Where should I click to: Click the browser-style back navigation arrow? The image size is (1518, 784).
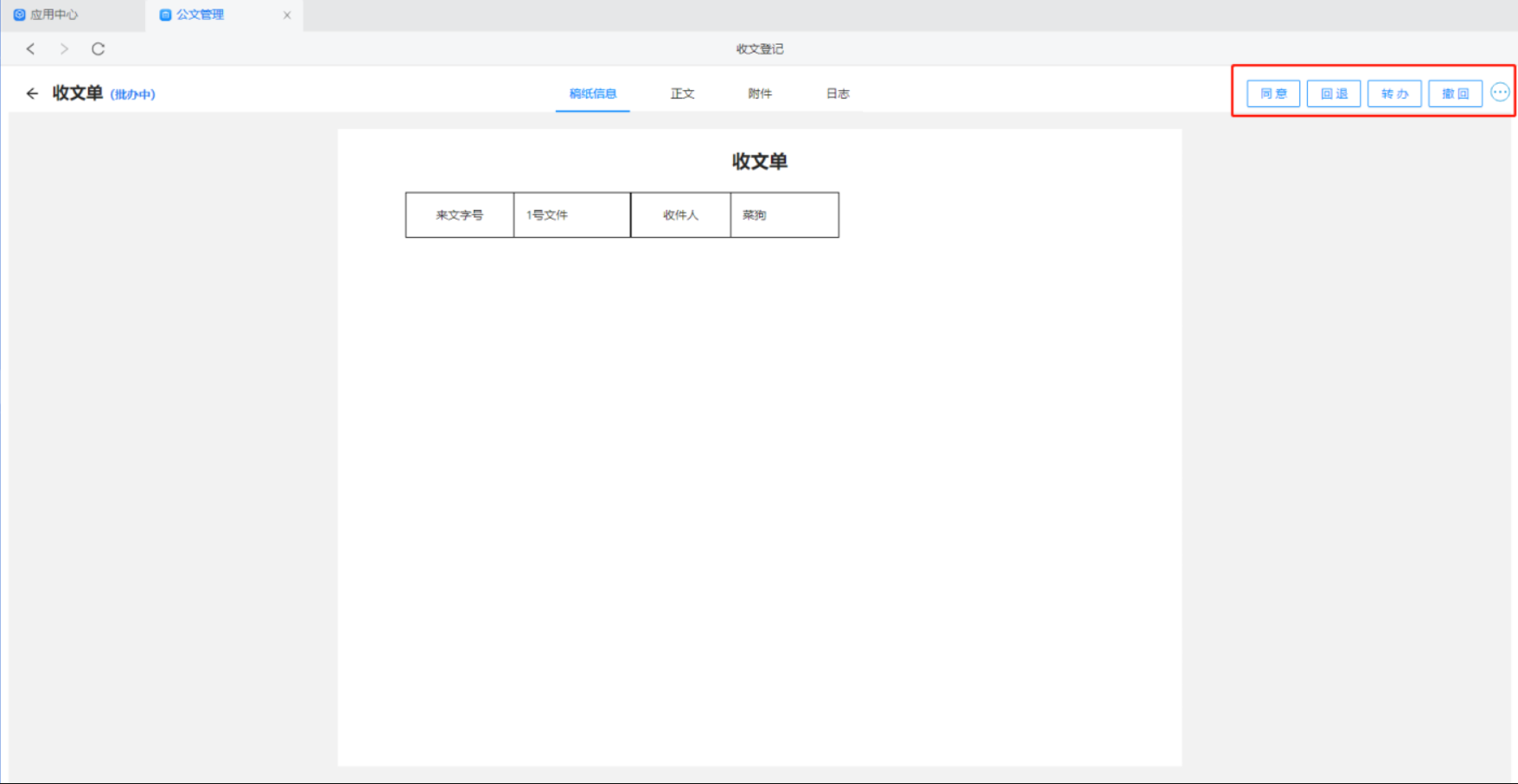click(30, 49)
